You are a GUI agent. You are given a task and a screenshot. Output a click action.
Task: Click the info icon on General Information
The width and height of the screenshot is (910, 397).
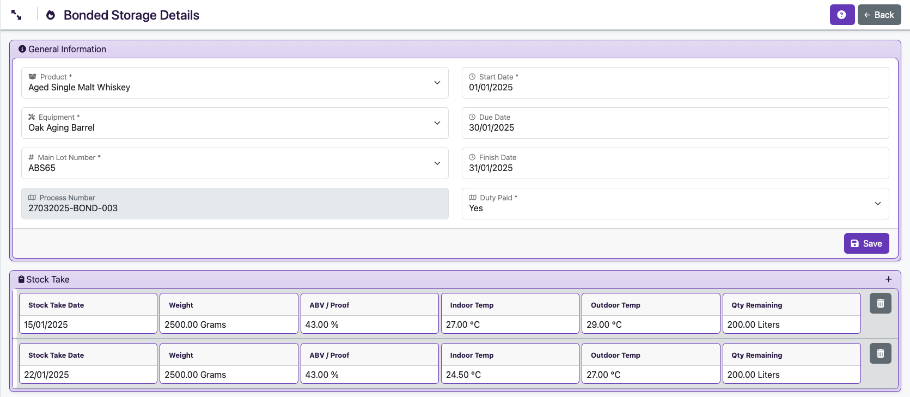point(23,49)
